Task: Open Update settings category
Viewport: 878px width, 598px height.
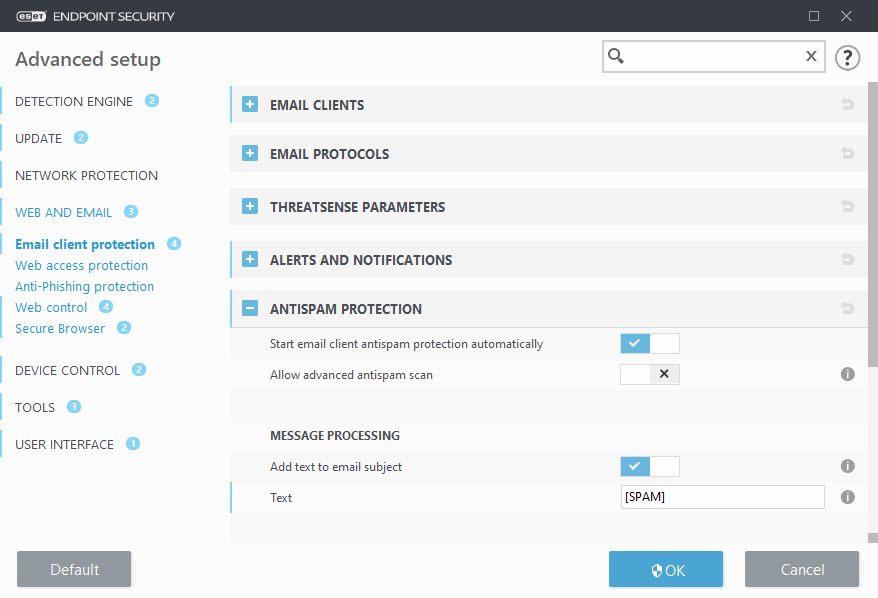Action: click(39, 138)
